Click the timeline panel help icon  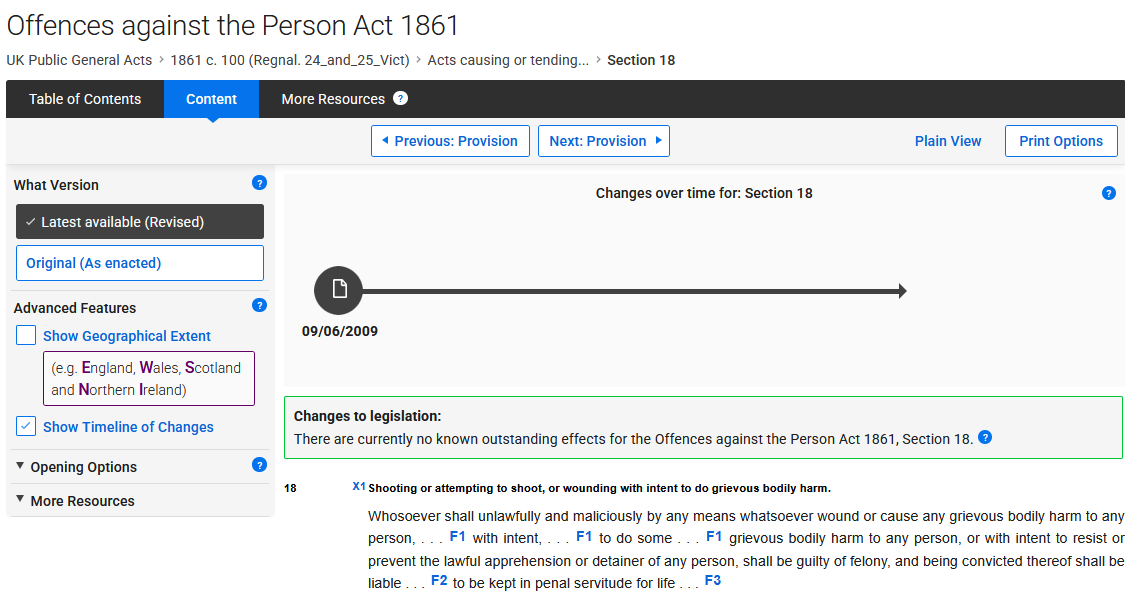click(1108, 193)
